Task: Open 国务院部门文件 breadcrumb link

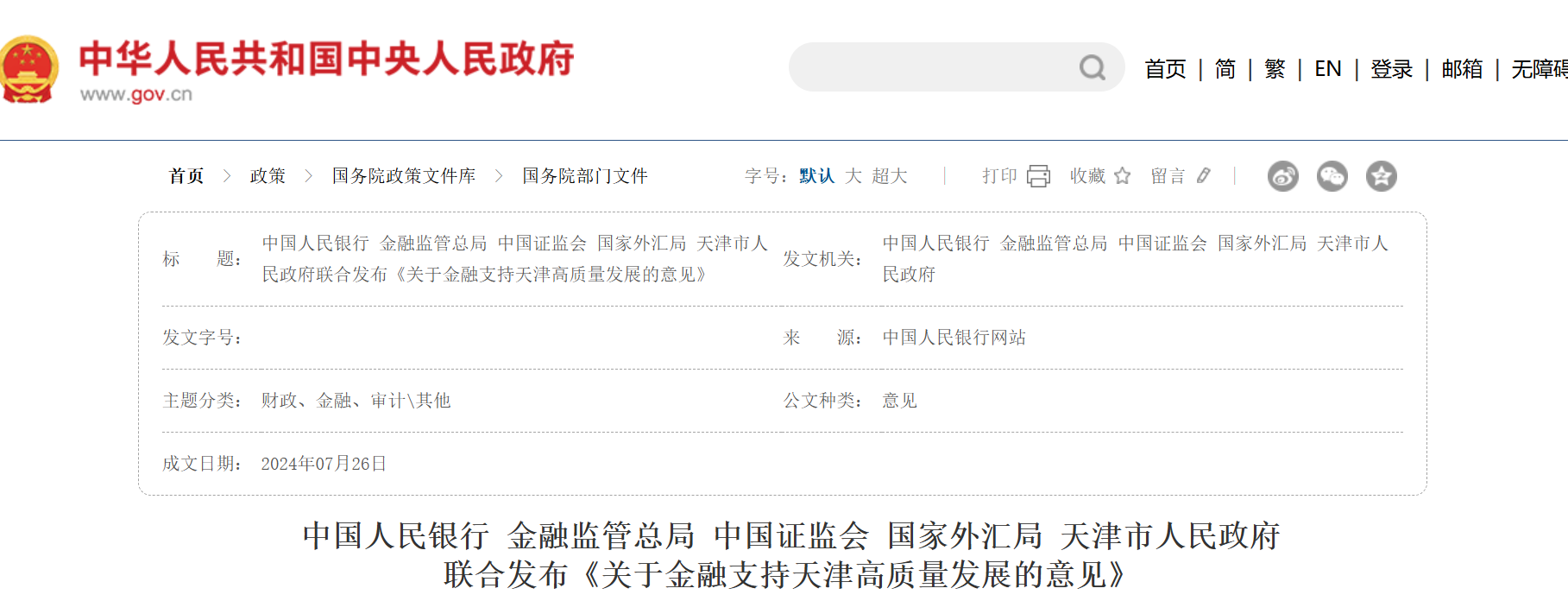Action: [x=585, y=176]
